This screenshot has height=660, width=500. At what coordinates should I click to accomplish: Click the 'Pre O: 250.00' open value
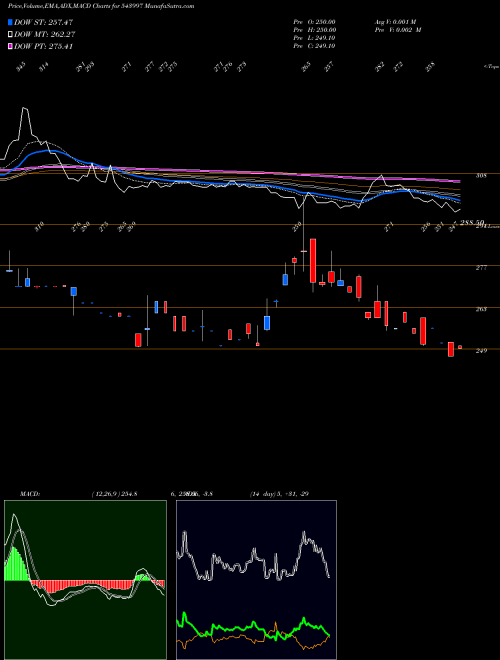[314, 22]
